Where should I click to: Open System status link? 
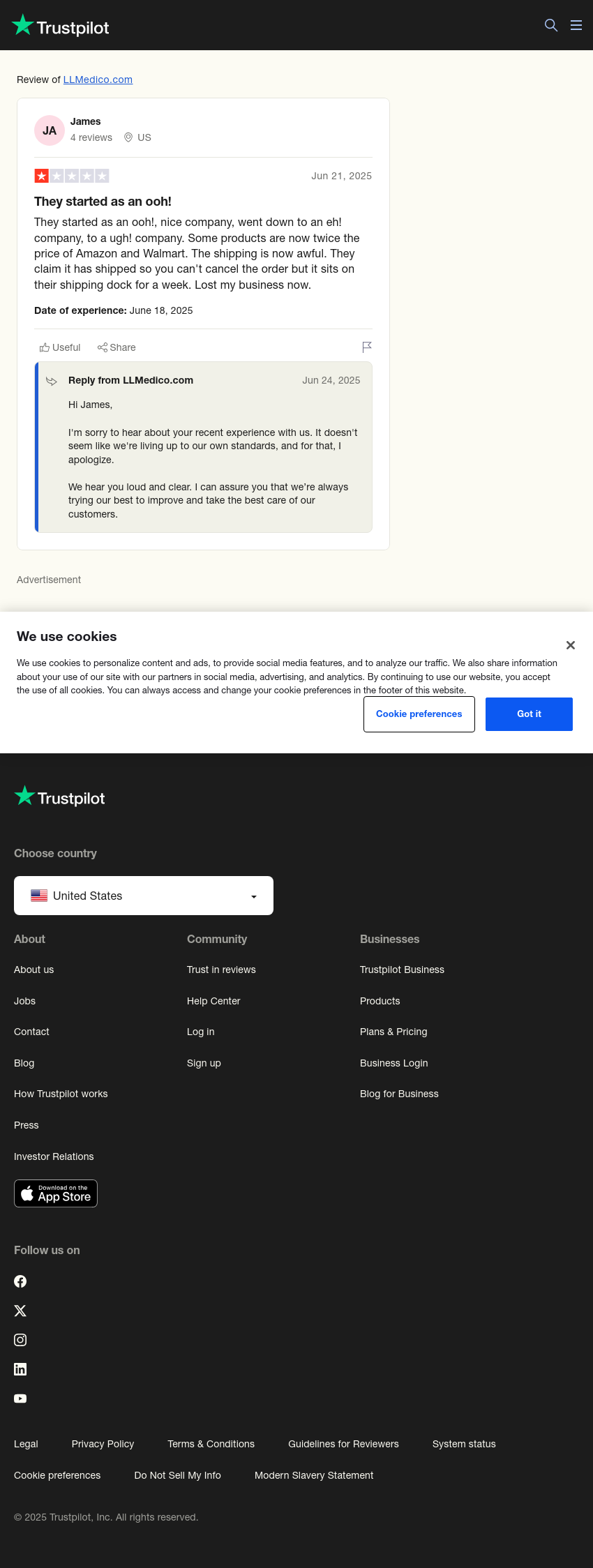(x=464, y=1444)
